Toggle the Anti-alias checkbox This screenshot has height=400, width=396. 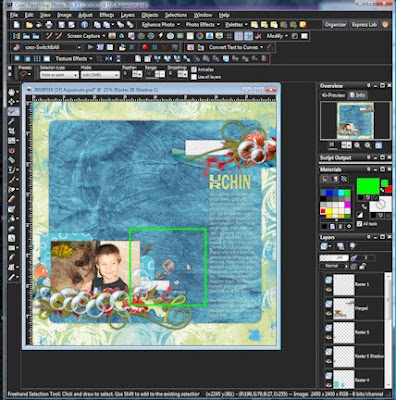(194, 69)
